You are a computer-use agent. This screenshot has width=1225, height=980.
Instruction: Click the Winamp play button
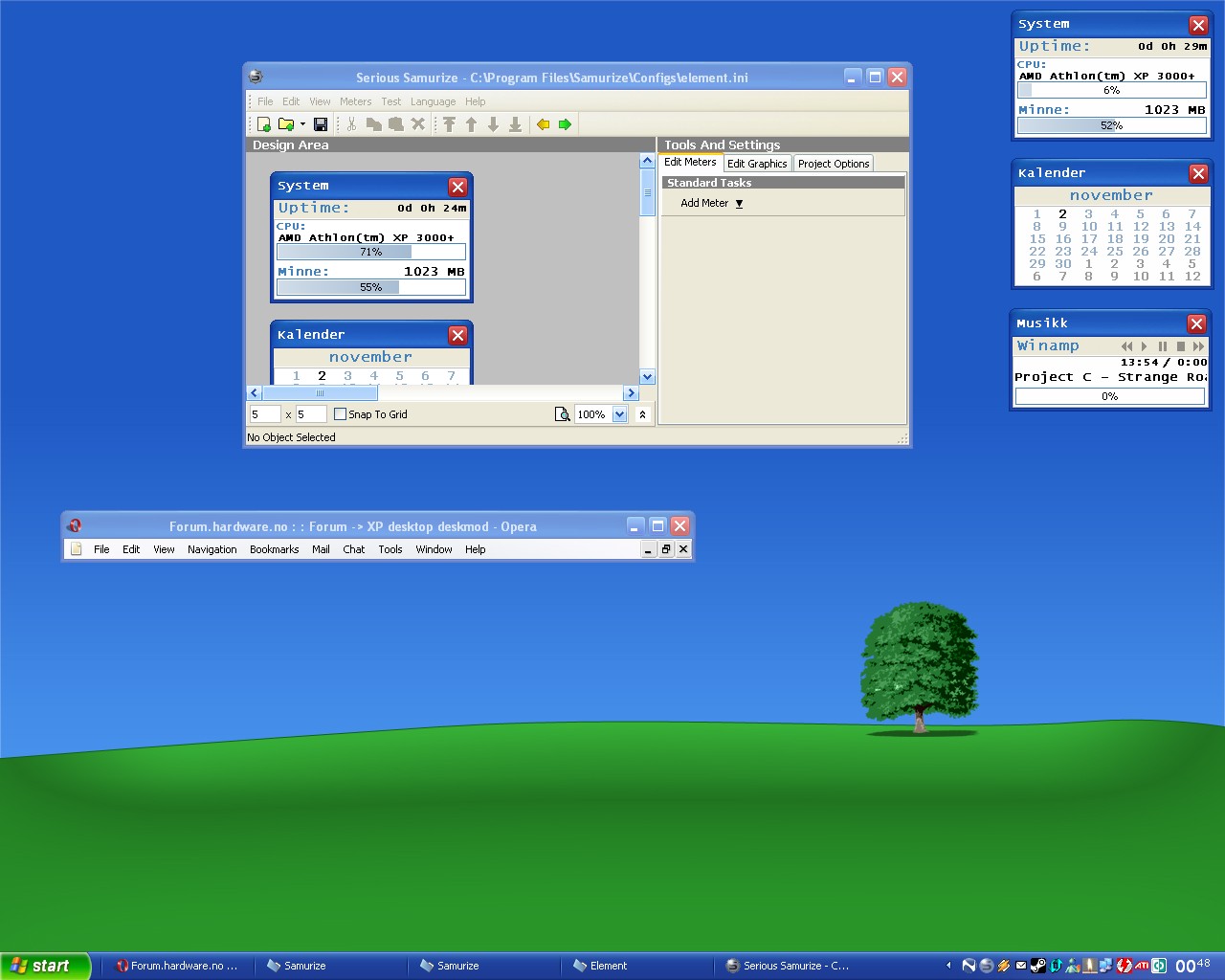pos(1144,346)
